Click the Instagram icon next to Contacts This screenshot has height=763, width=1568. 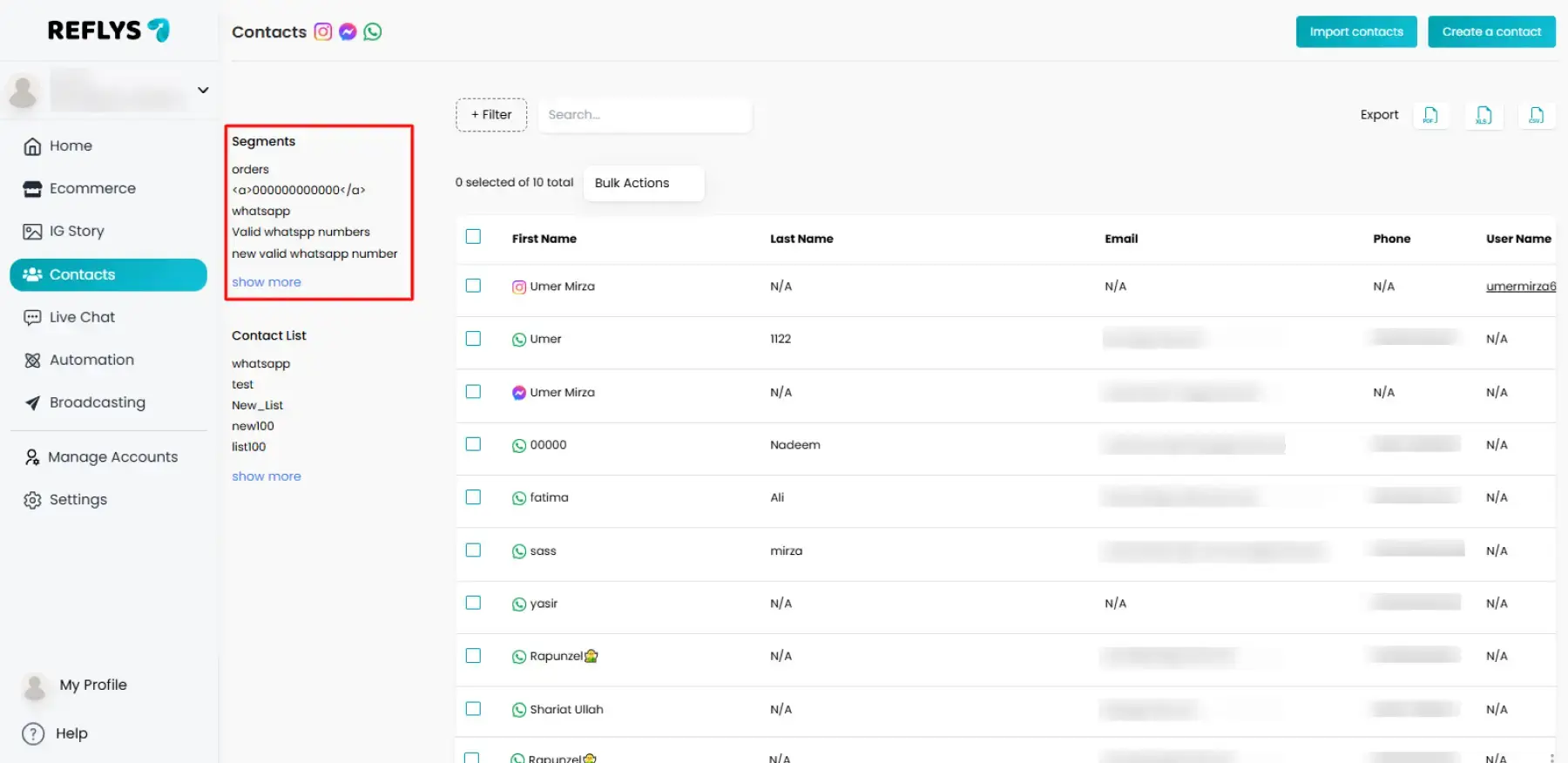[x=323, y=32]
